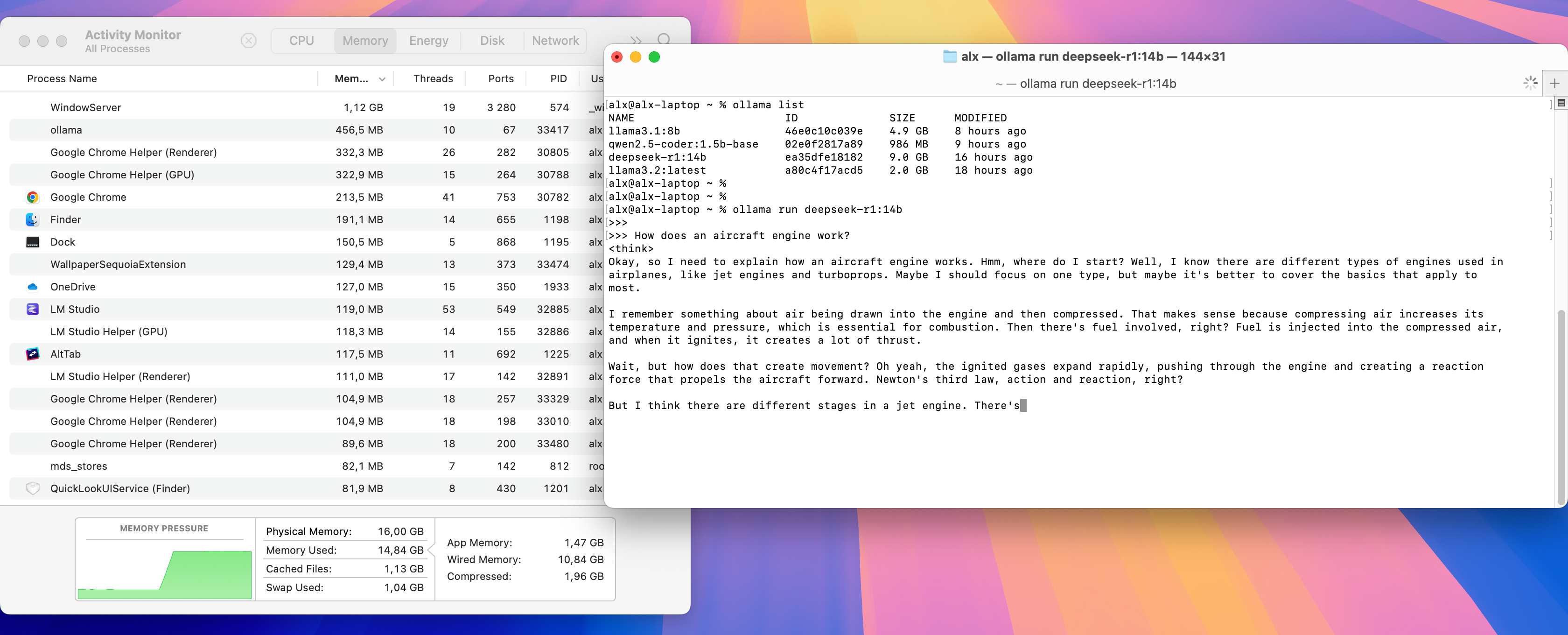The height and width of the screenshot is (635, 1568).
Task: Sort by Threads column header
Action: point(433,78)
